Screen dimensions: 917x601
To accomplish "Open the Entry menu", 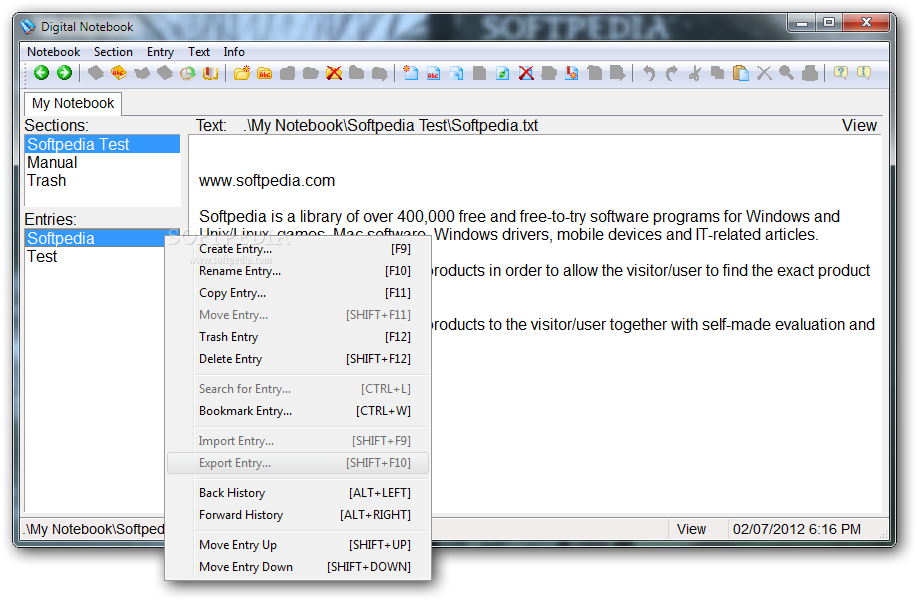I will tap(160, 51).
